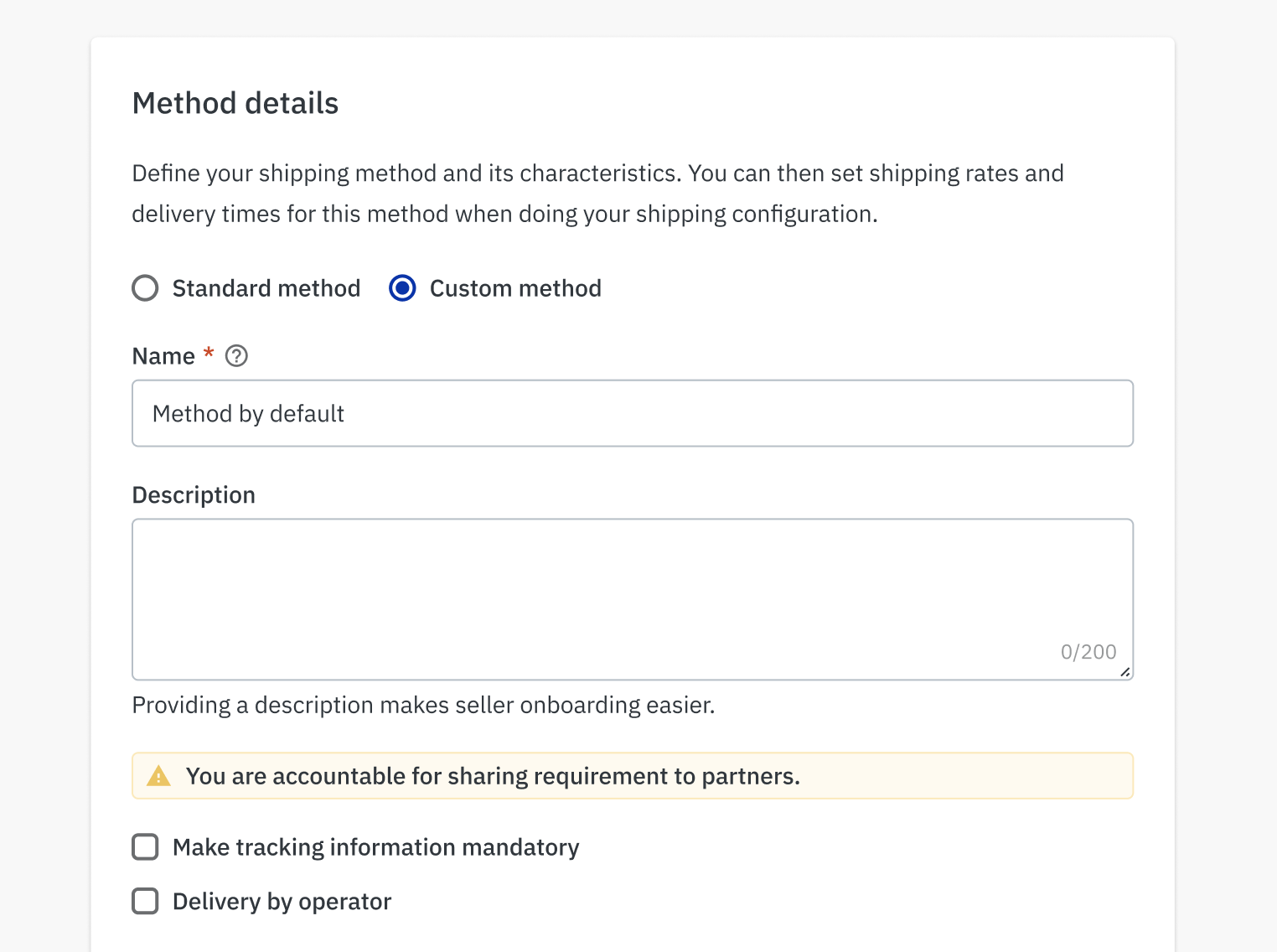Viewport: 1277px width, 952px height.
Task: Enable Make tracking information mandatory checkbox
Action: click(x=146, y=847)
